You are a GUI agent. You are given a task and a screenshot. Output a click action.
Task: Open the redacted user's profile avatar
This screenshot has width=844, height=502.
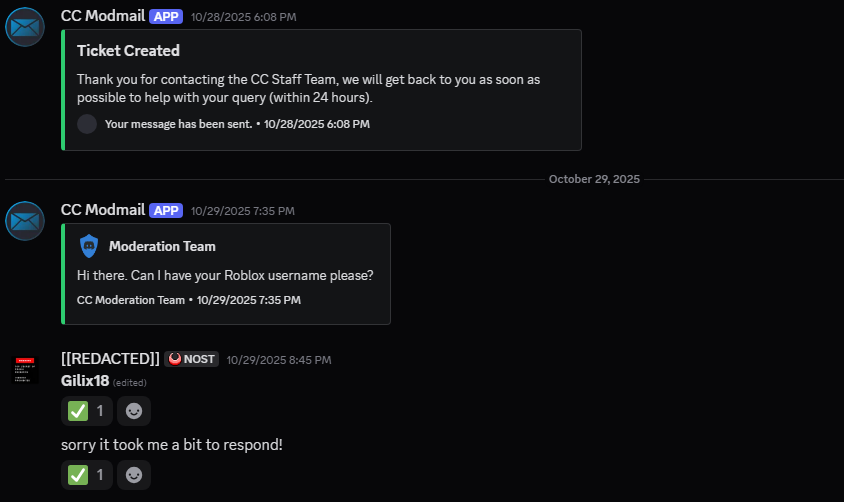pos(25,369)
